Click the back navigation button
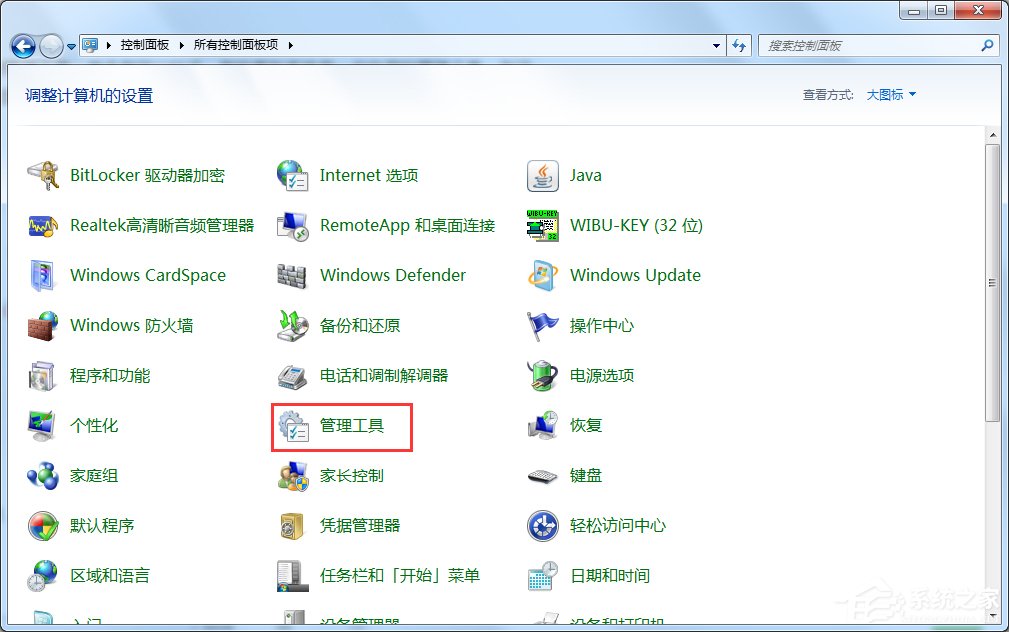1009x632 pixels. 22,45
